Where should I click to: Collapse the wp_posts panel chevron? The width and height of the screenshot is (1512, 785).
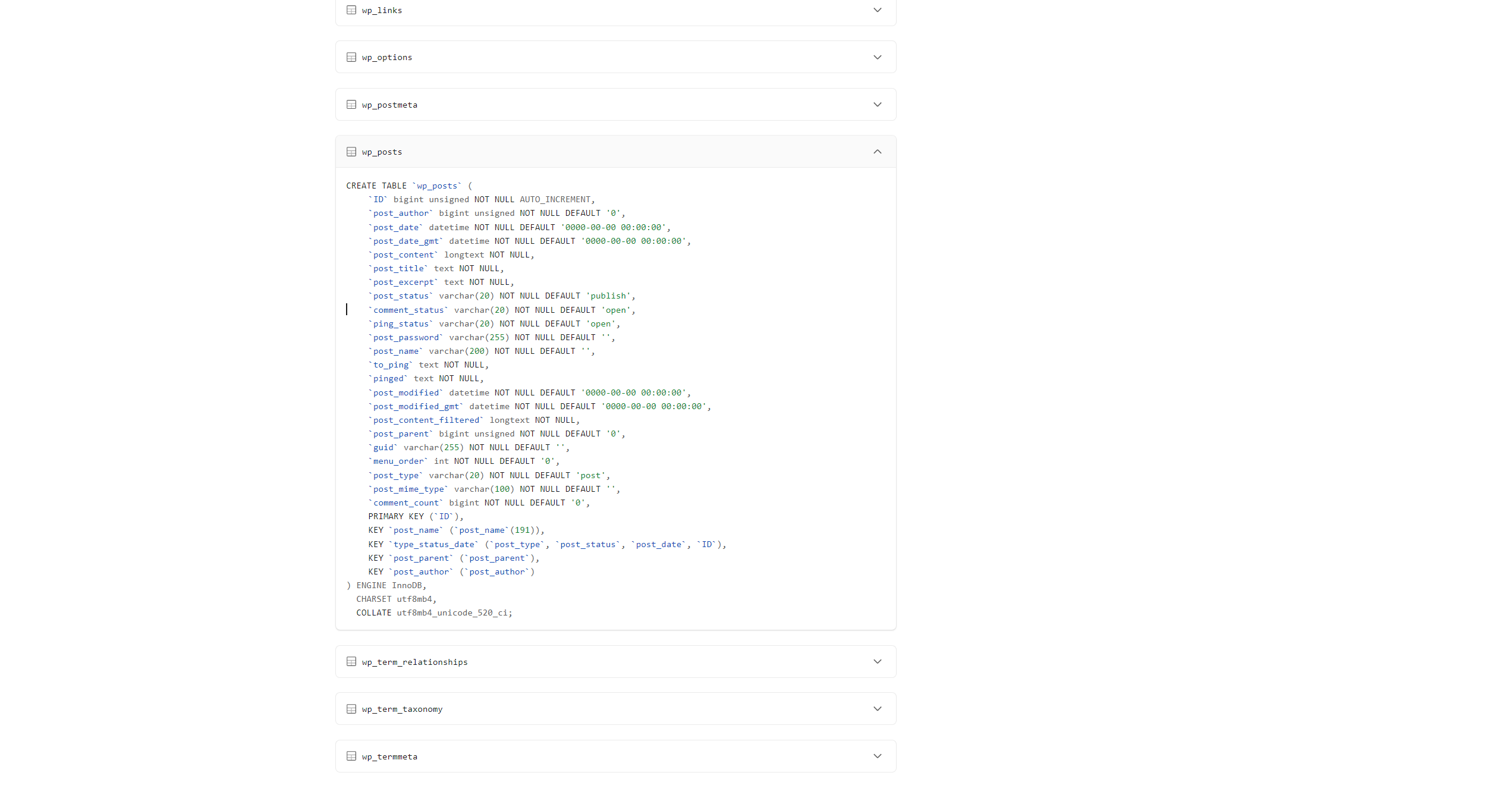point(877,152)
